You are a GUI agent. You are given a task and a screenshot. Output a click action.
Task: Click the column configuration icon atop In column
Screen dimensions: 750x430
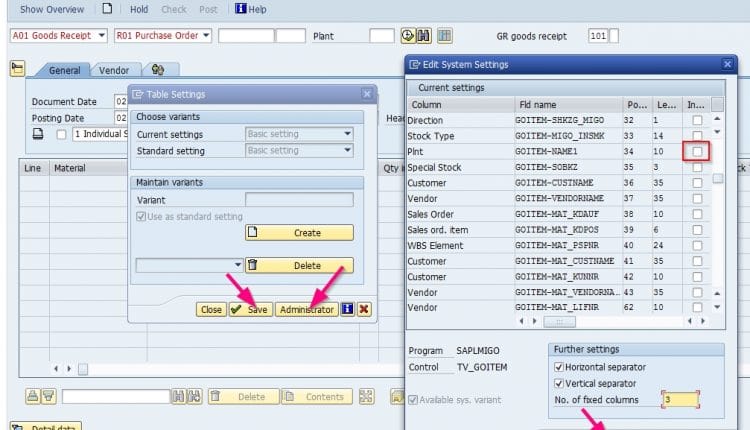[717, 104]
